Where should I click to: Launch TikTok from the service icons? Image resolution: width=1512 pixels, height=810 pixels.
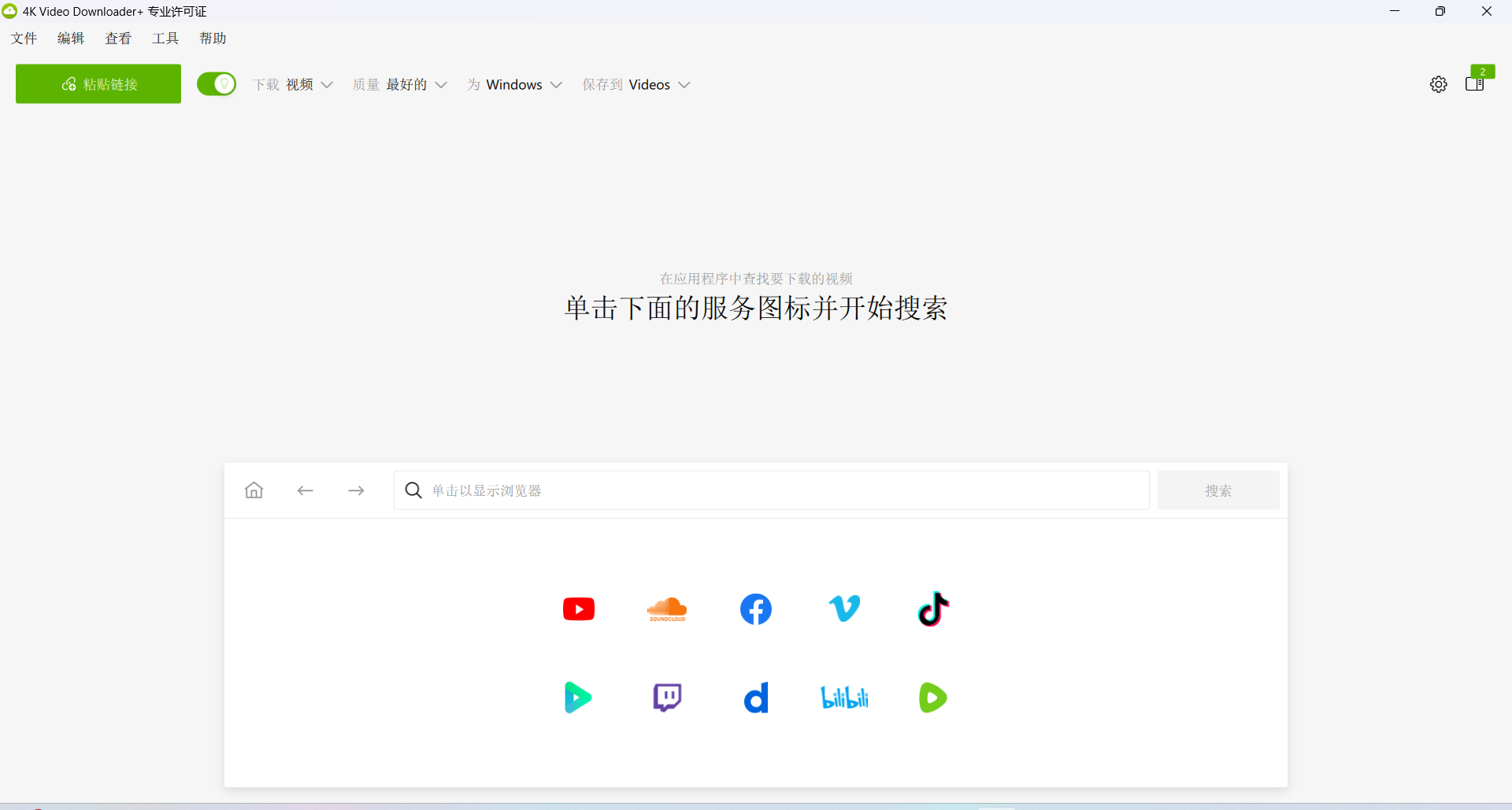point(933,608)
